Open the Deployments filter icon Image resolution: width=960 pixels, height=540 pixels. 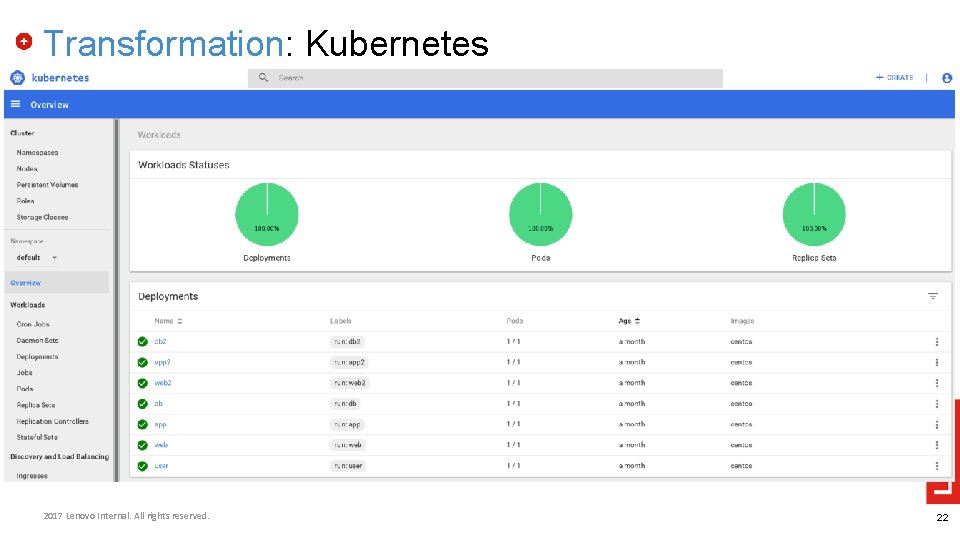tap(932, 296)
